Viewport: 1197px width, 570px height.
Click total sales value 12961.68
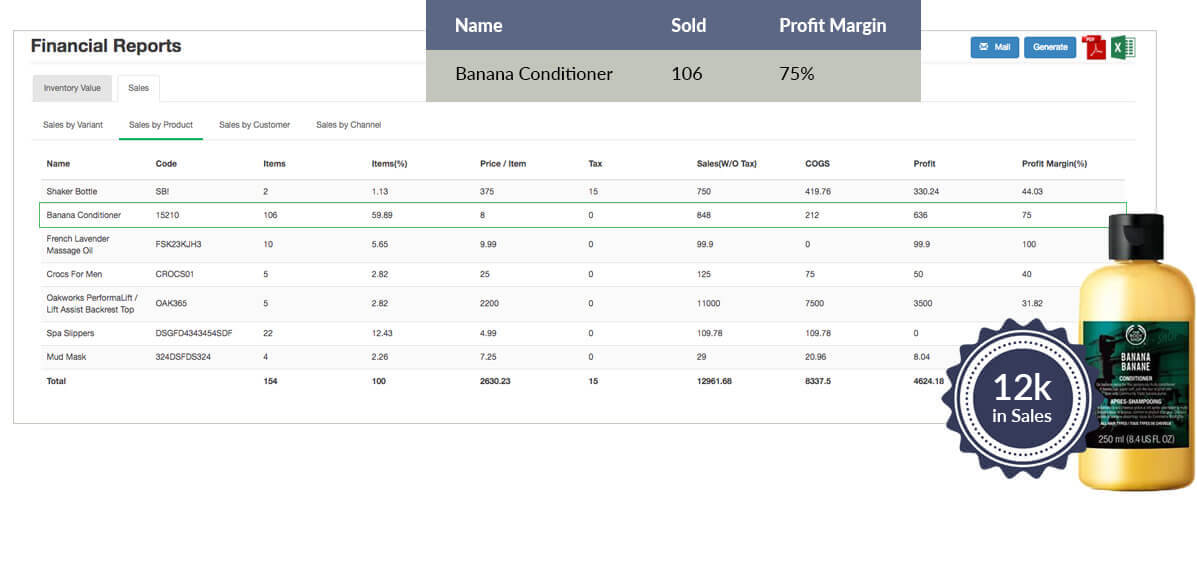714,381
